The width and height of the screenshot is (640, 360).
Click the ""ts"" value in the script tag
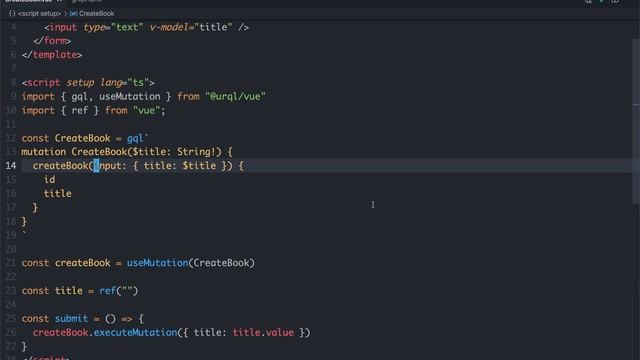click(x=138, y=83)
